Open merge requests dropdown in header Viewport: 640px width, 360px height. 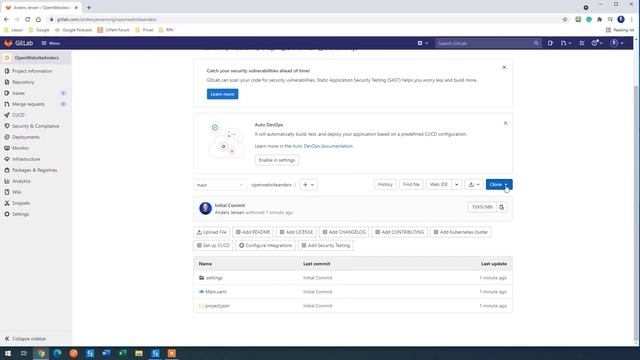(566, 43)
